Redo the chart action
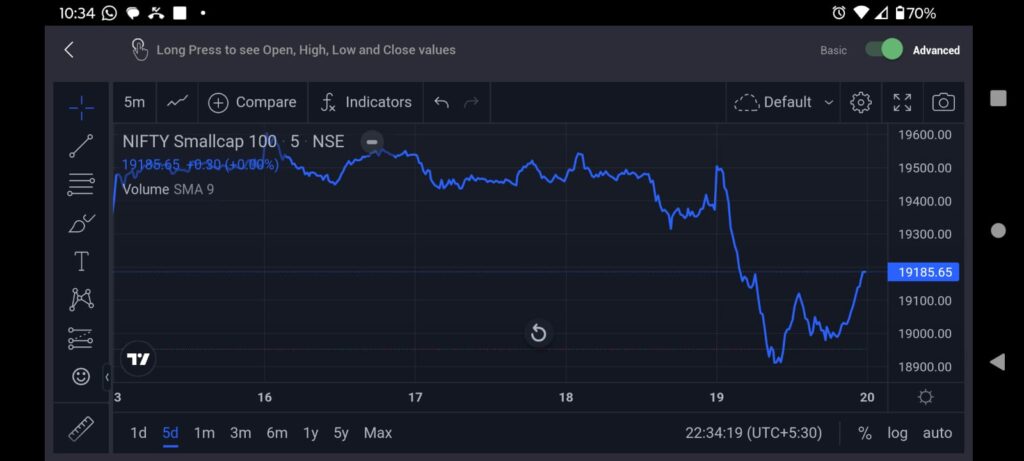This screenshot has width=1024, height=461. pyautogui.click(x=471, y=103)
